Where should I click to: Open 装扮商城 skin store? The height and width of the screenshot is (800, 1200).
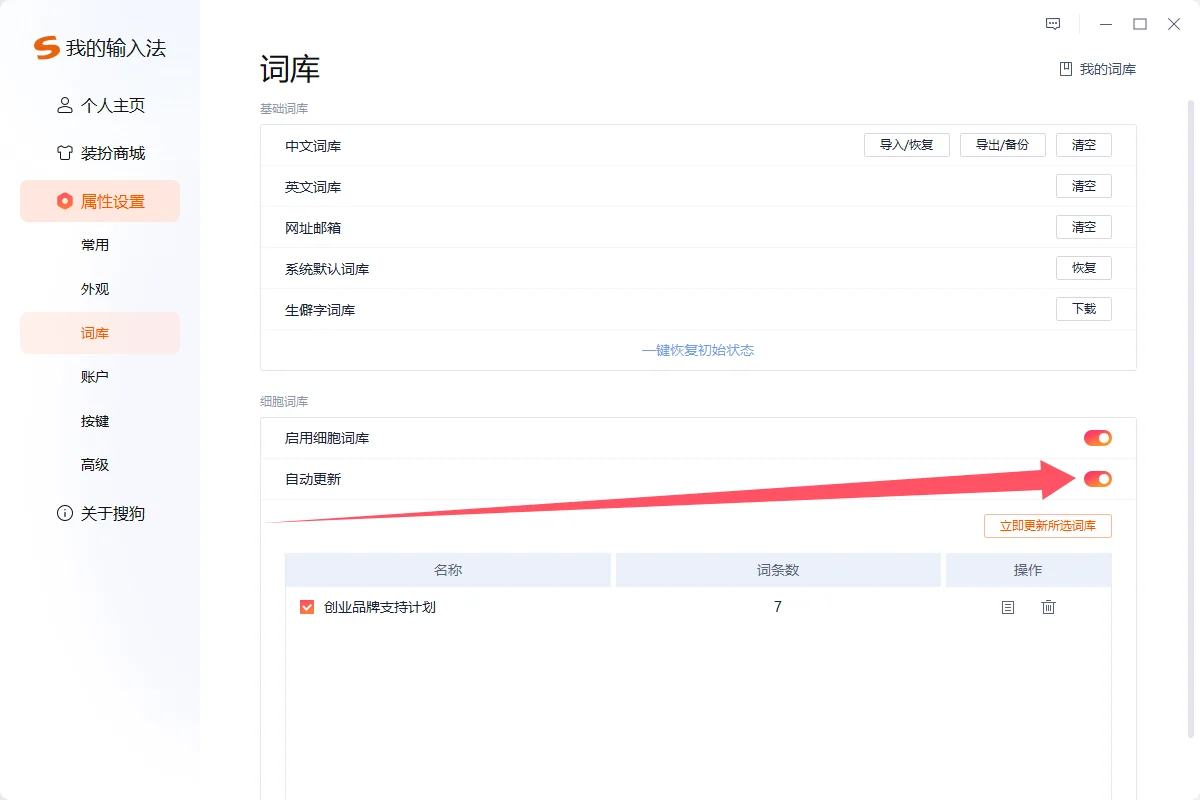(100, 153)
